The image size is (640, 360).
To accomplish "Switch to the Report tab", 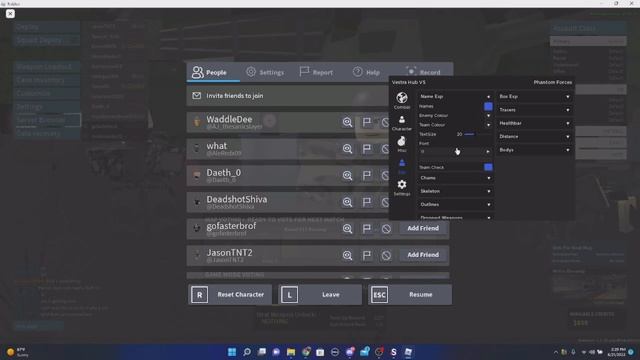I will coord(316,72).
